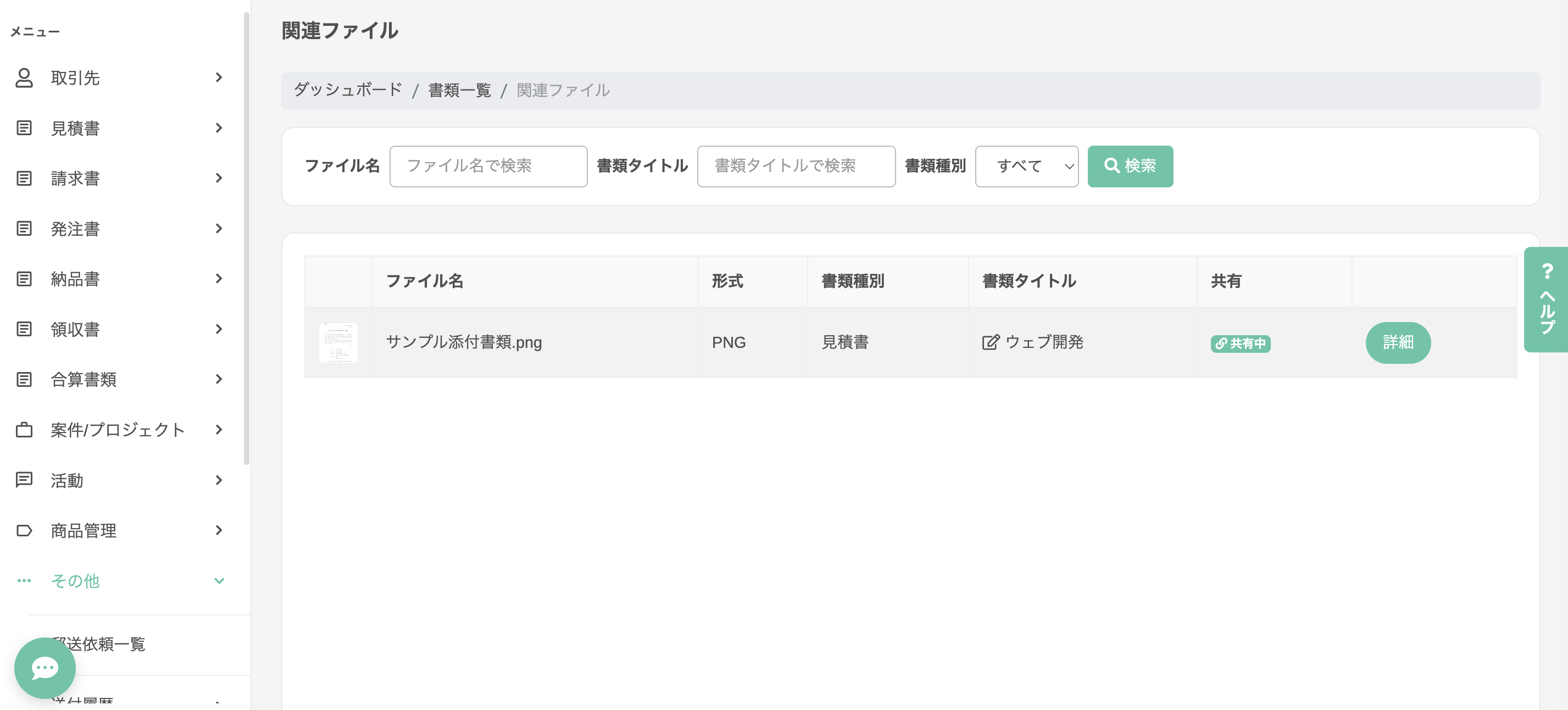
Task: Expand the 納品書 menu chevron
Action: (x=219, y=278)
